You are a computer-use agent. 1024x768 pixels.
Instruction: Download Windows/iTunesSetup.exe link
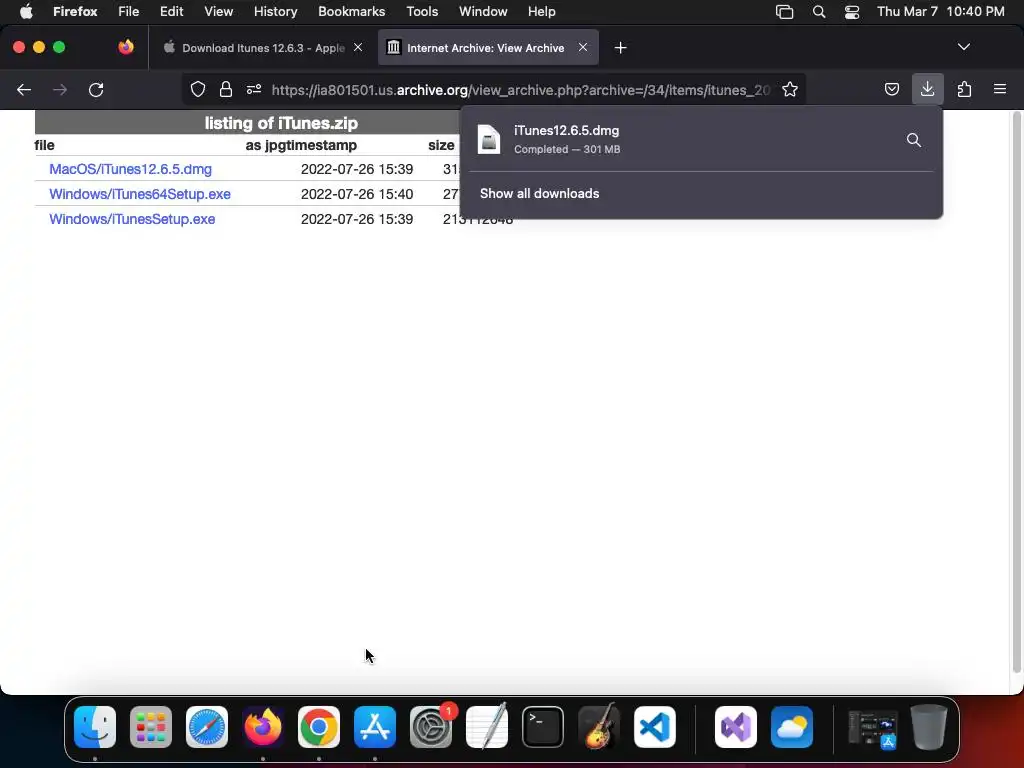[x=132, y=219]
